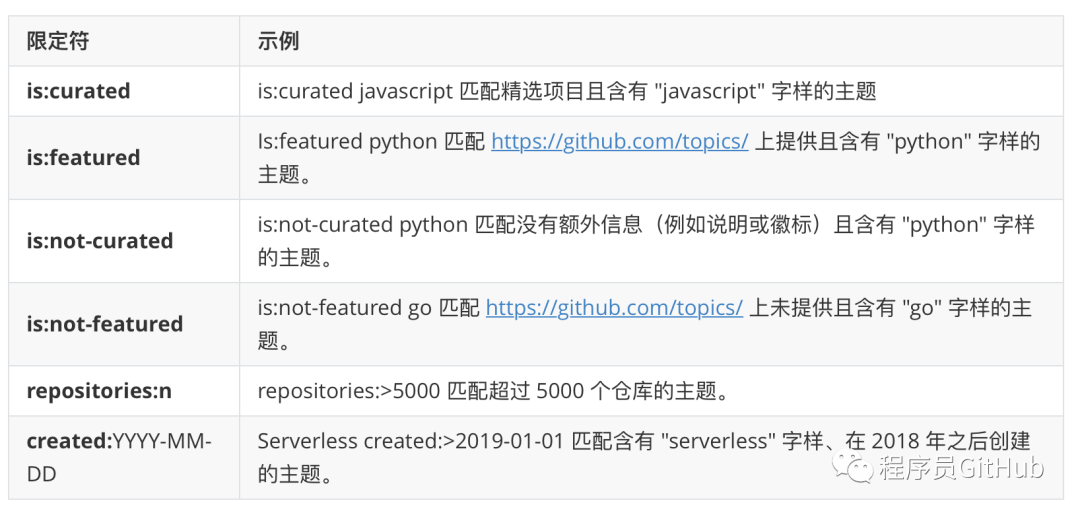Open the github.com/topics link in is:featured row
Viewport: 1080px width, 515px height.
[x=619, y=141]
